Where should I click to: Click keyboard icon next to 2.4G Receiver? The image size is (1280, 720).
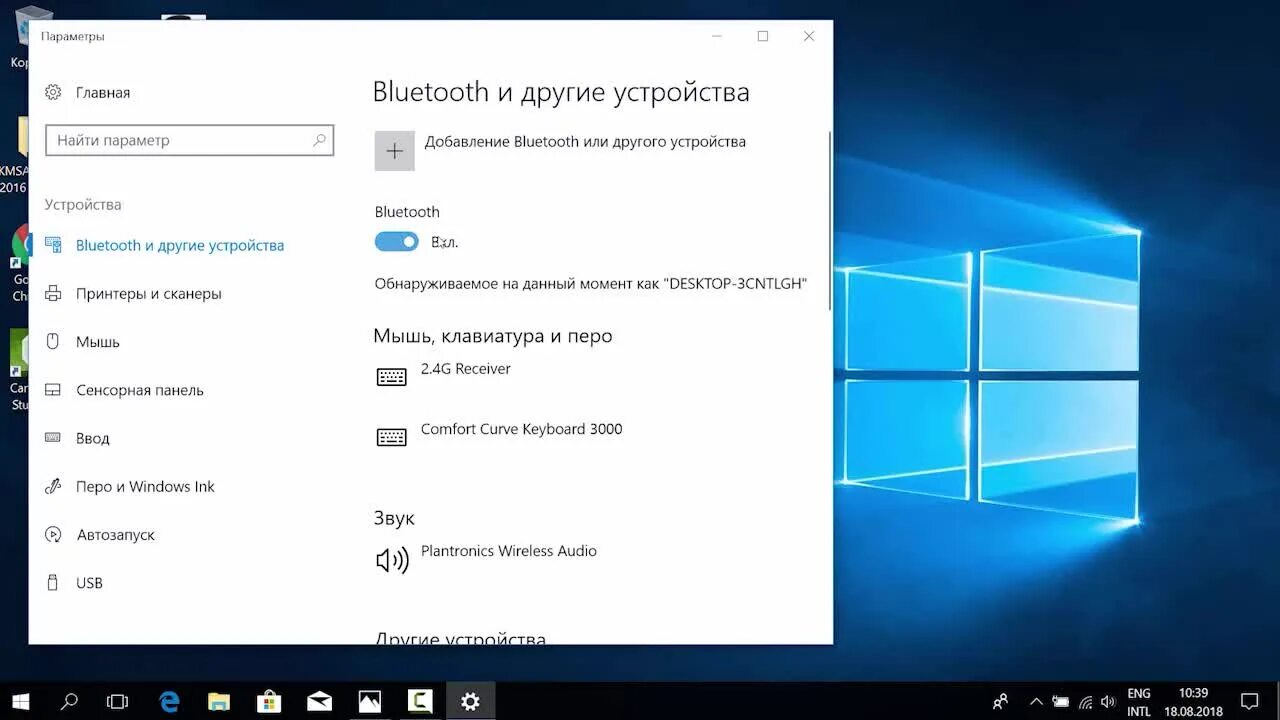coord(392,377)
